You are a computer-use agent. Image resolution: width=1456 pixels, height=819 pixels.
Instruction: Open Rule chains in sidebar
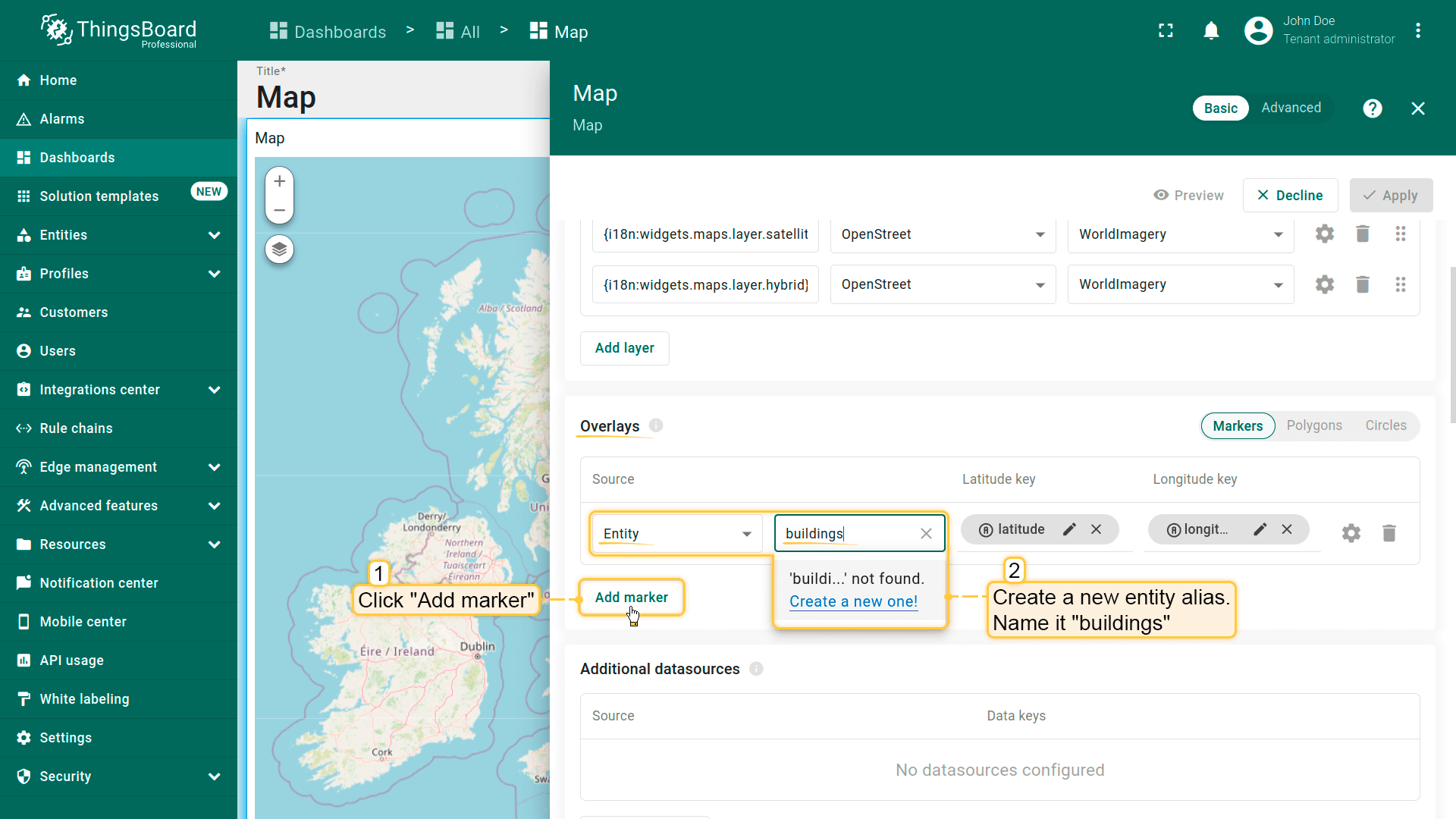tap(76, 428)
